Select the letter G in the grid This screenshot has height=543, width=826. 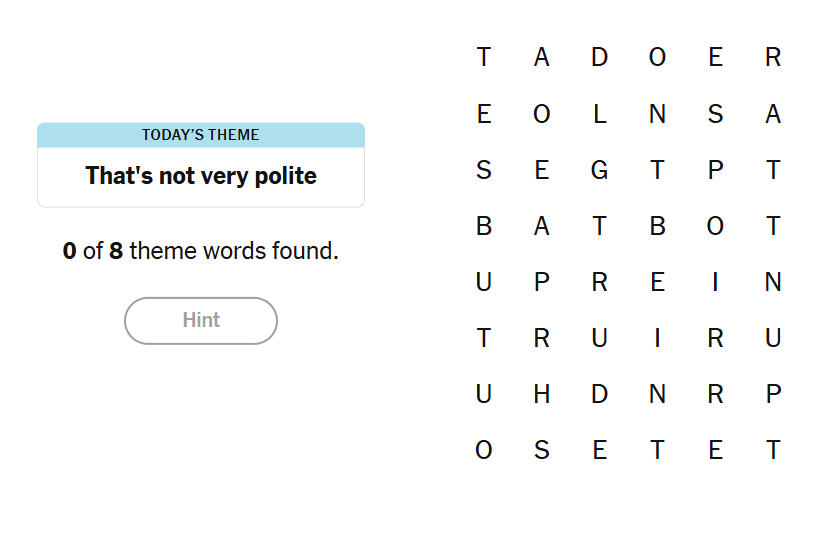599,170
